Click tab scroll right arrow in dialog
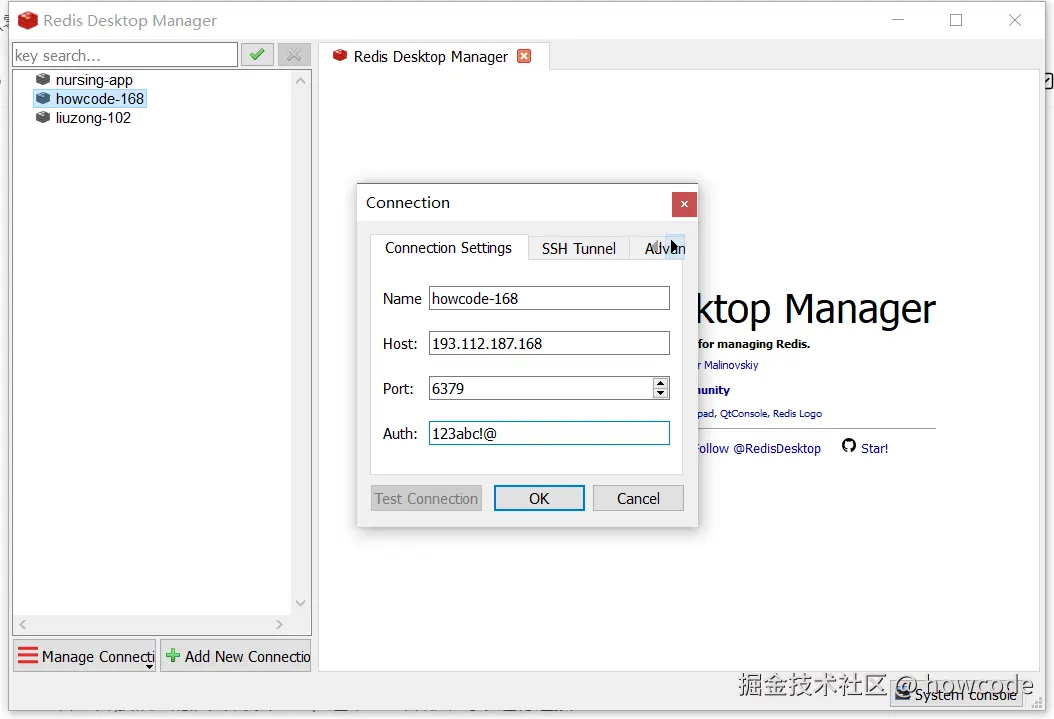 coord(676,247)
